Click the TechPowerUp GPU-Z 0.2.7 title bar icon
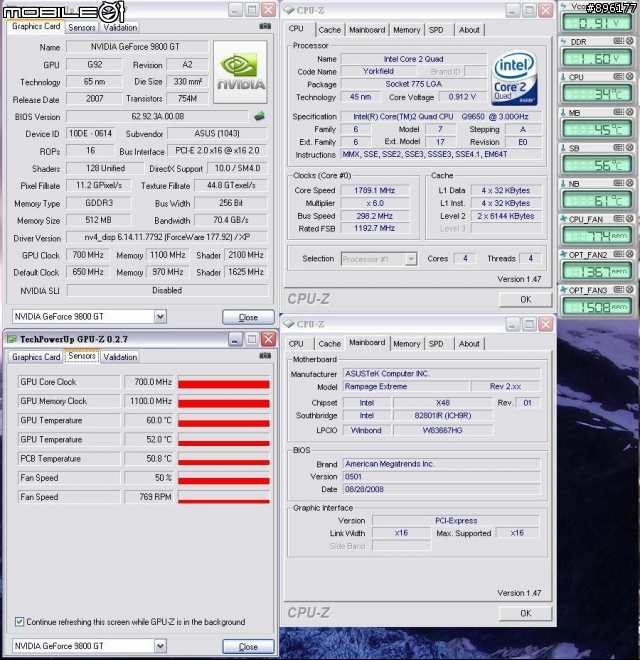The image size is (640, 660). tap(11, 339)
